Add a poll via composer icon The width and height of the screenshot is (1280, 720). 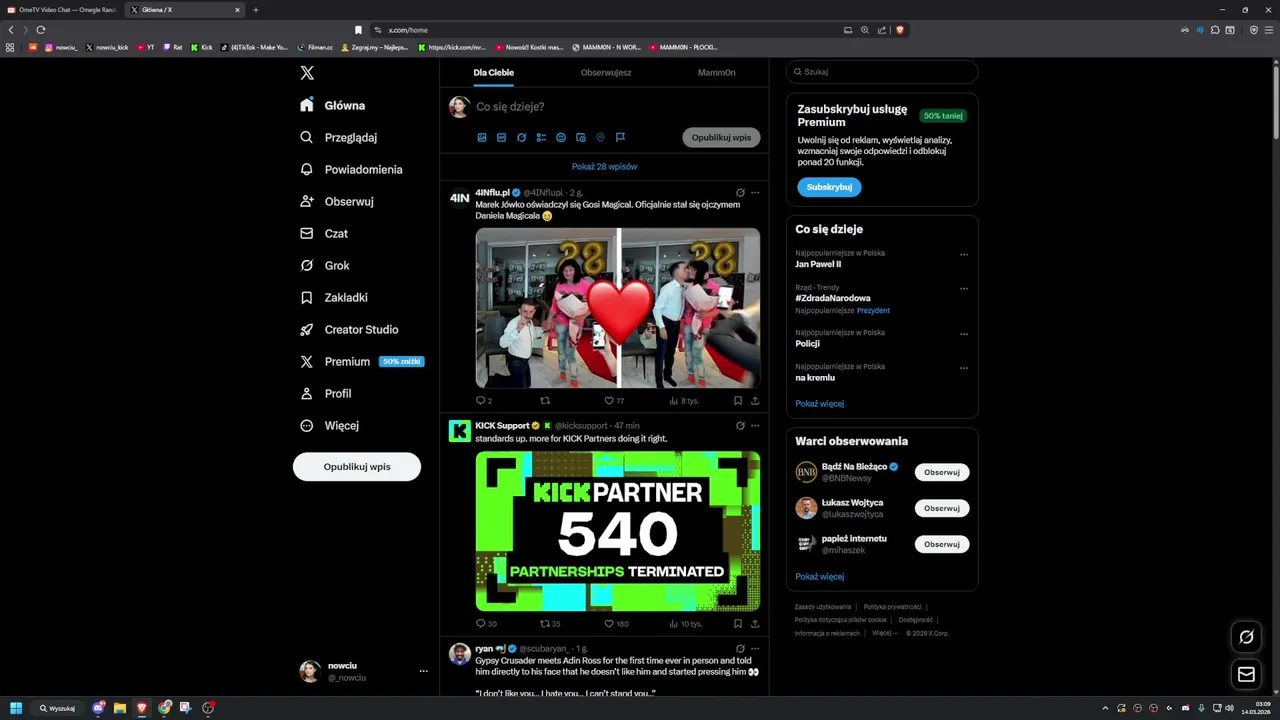pos(541,137)
